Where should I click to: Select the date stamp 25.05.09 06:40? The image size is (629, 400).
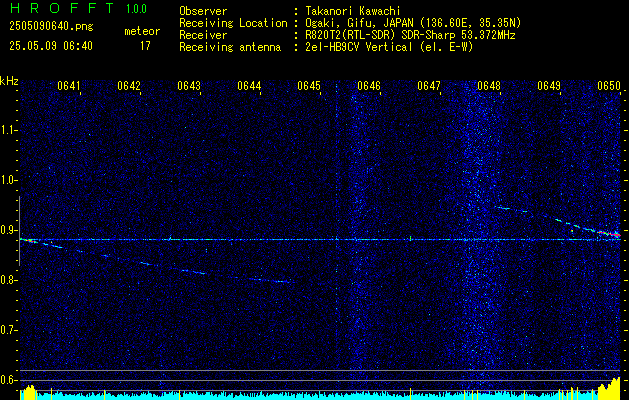coord(51,46)
